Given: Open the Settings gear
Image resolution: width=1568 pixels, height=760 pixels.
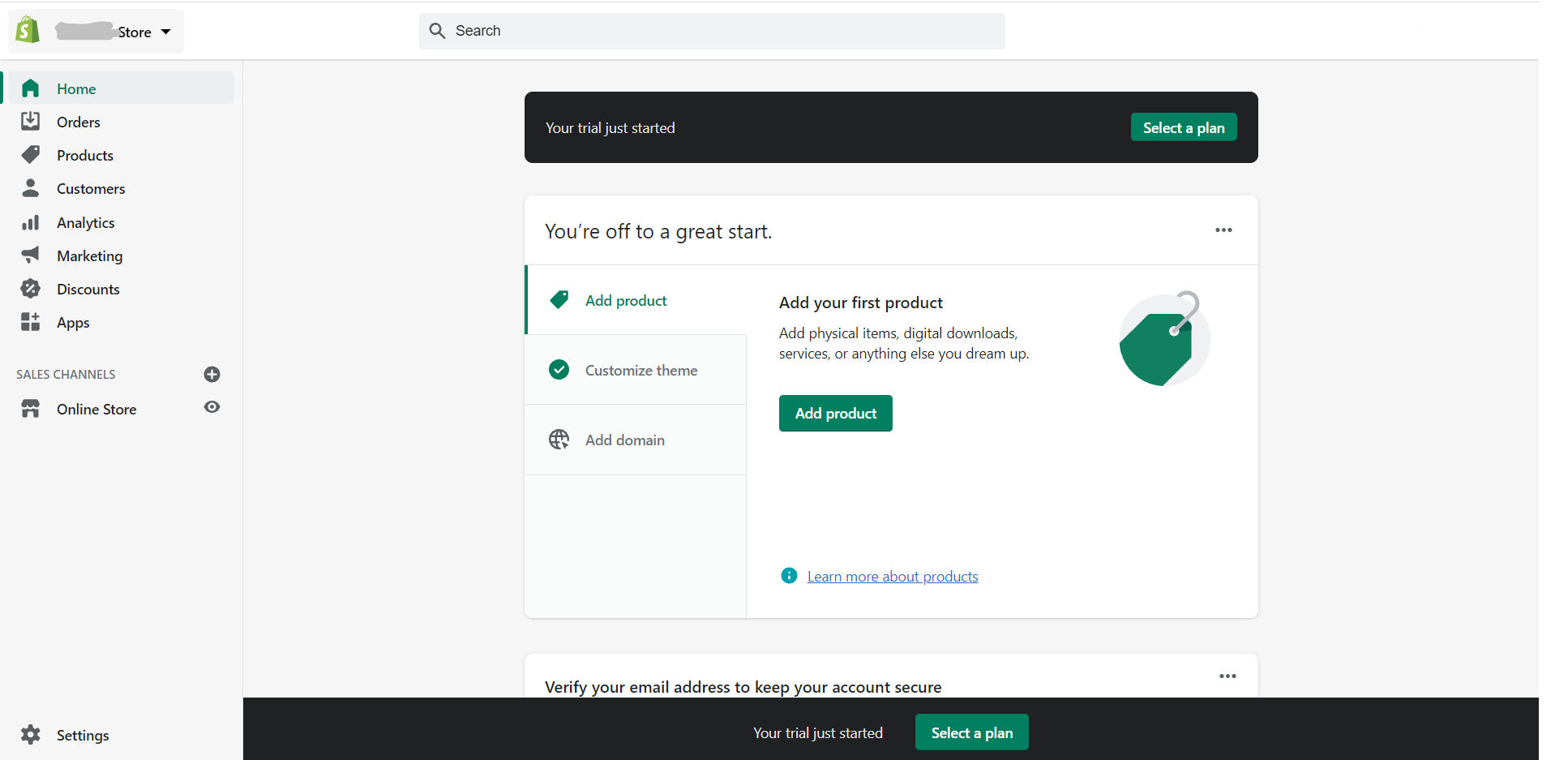Looking at the screenshot, I should point(30,735).
